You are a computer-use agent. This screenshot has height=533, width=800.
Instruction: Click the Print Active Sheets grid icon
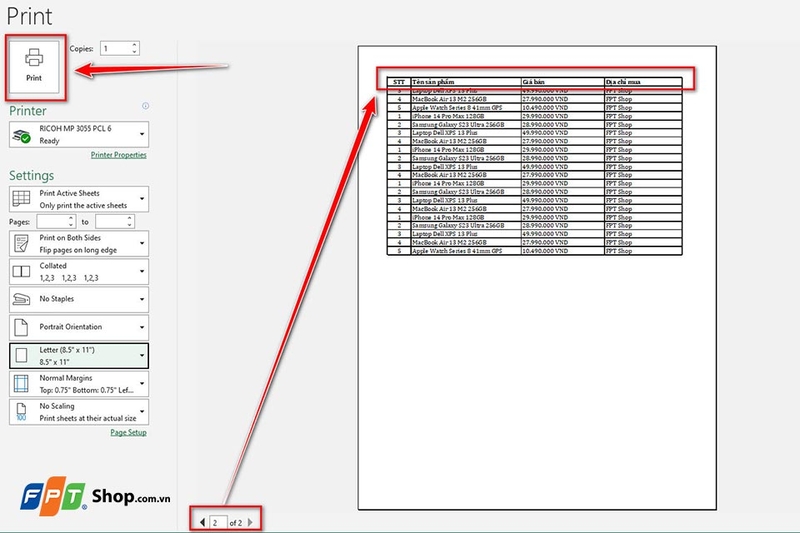[x=21, y=198]
